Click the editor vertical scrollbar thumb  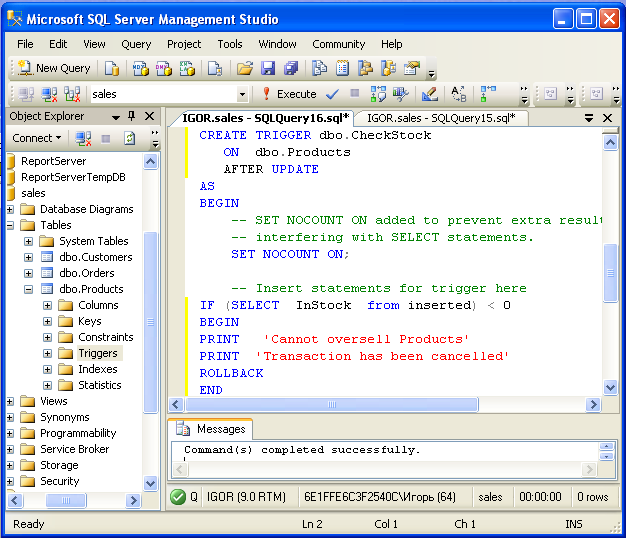click(x=610, y=273)
